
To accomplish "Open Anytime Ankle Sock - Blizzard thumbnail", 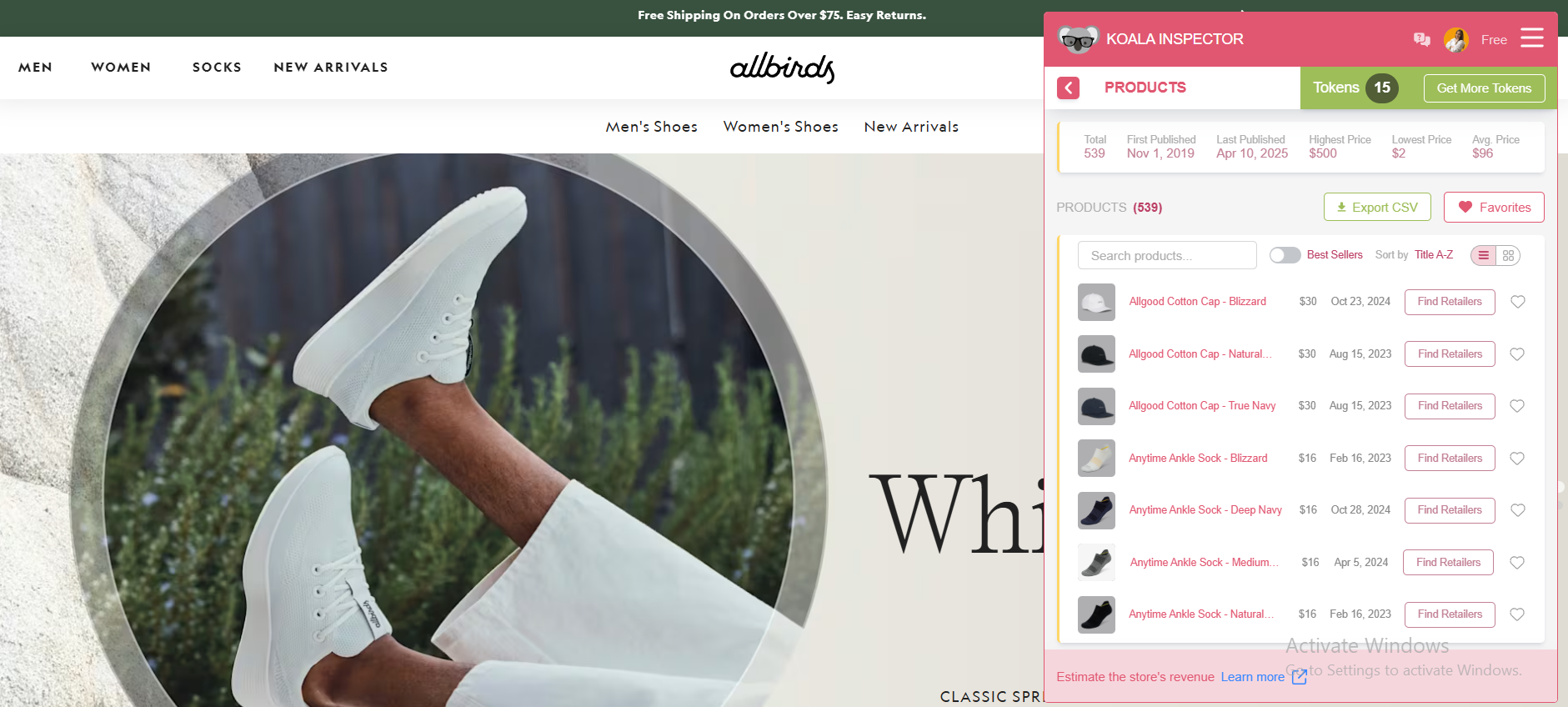I will point(1096,459).
